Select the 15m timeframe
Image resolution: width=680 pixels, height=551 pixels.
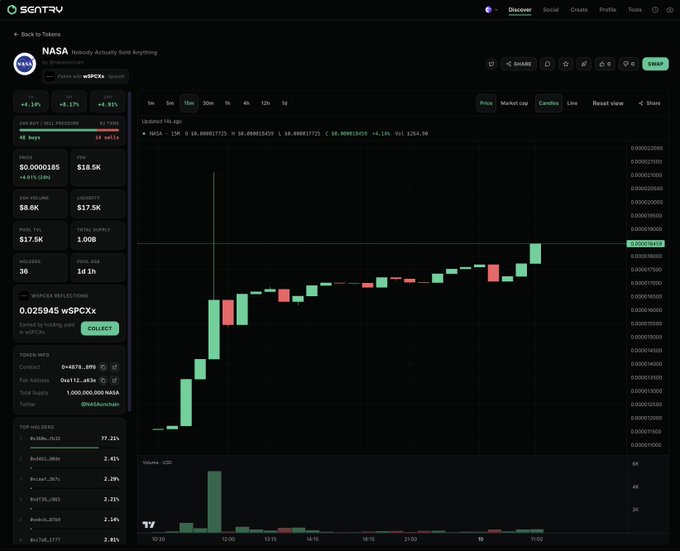point(189,103)
